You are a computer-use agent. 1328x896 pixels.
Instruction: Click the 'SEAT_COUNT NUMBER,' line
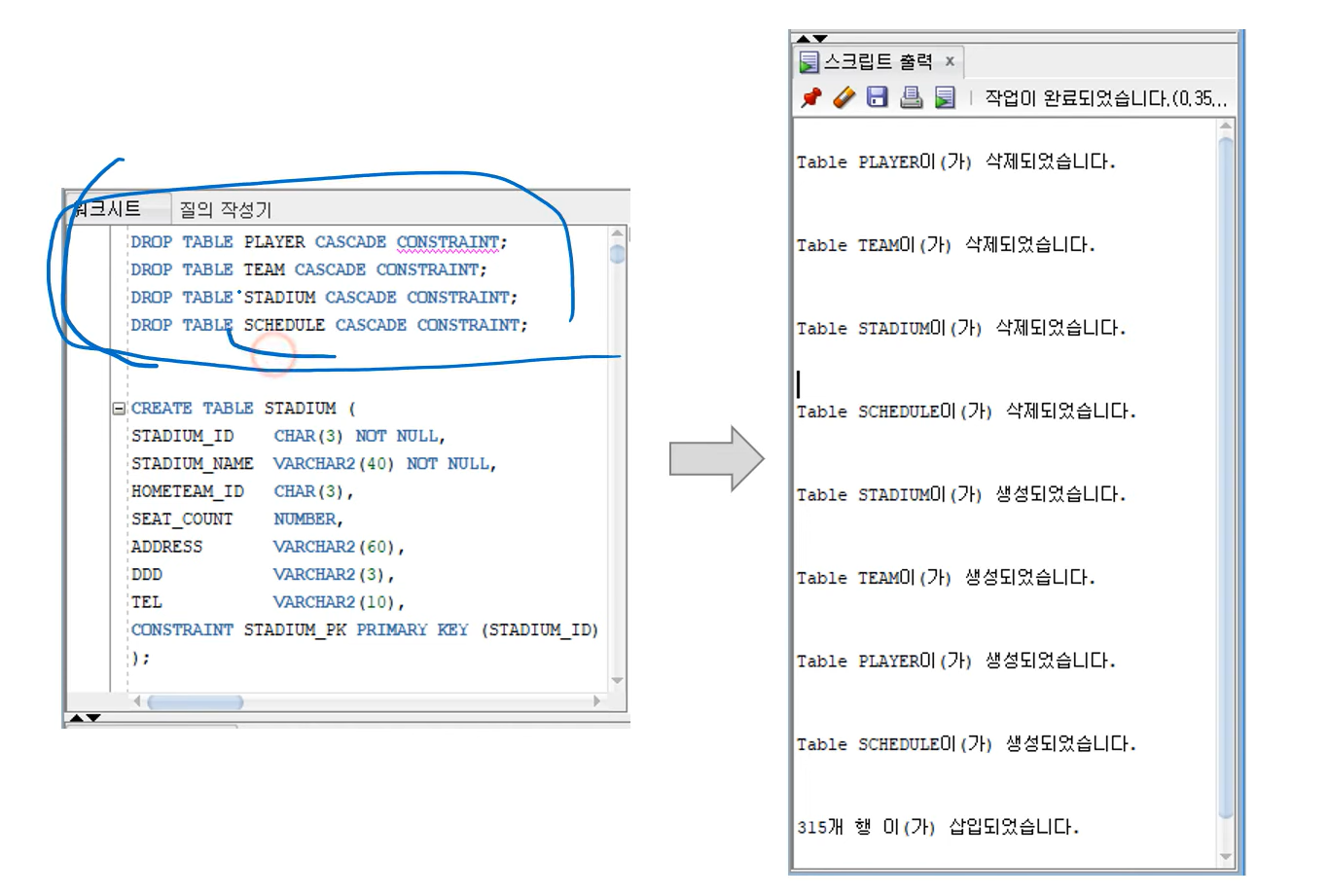[x=237, y=520]
